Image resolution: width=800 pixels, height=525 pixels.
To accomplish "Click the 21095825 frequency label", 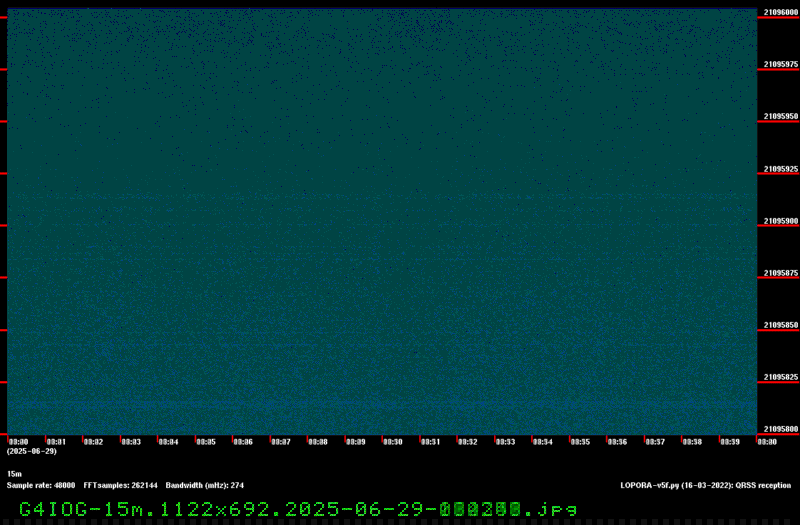I will click(x=781, y=377).
